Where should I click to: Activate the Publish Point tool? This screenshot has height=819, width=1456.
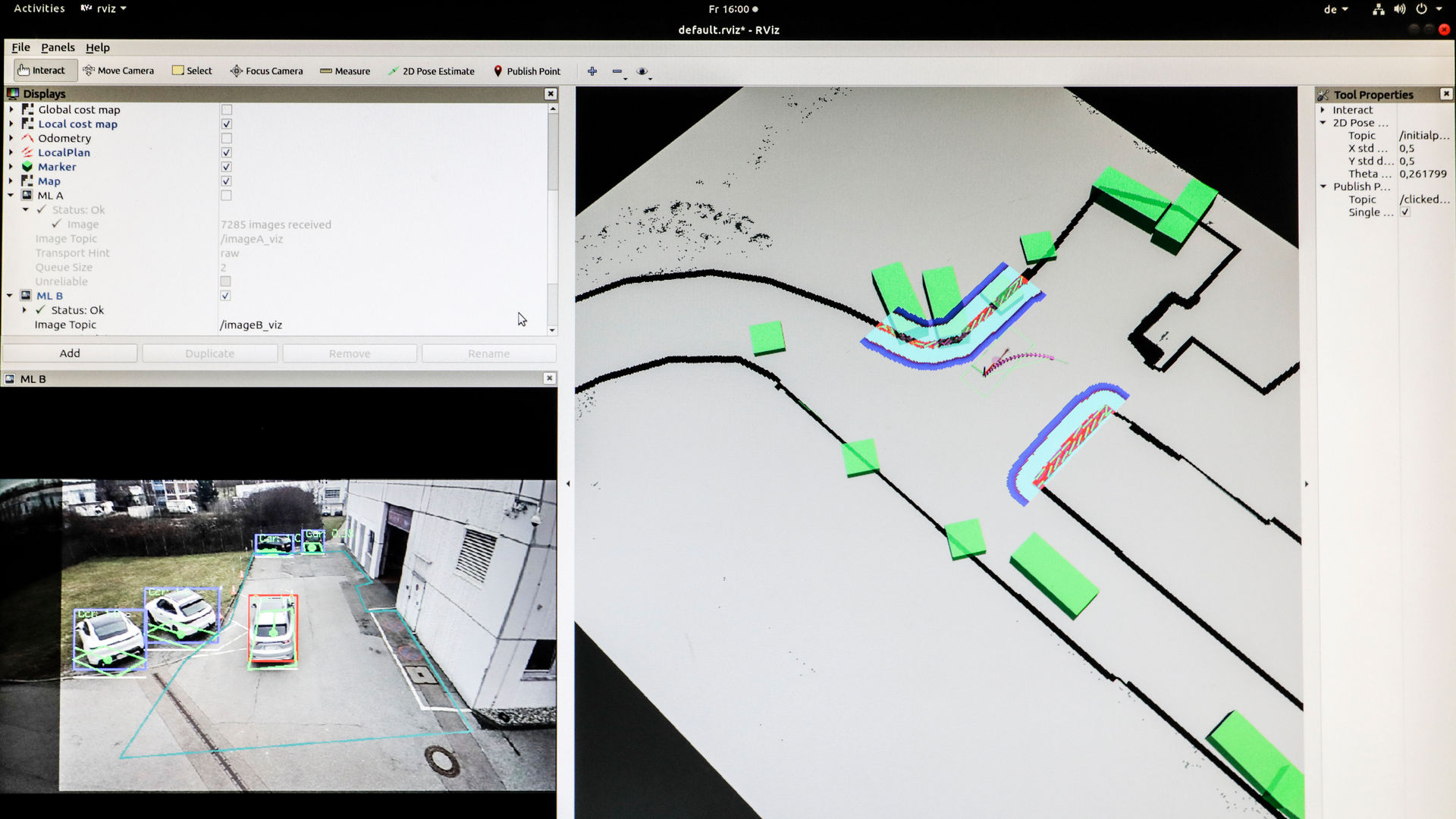pos(527,70)
